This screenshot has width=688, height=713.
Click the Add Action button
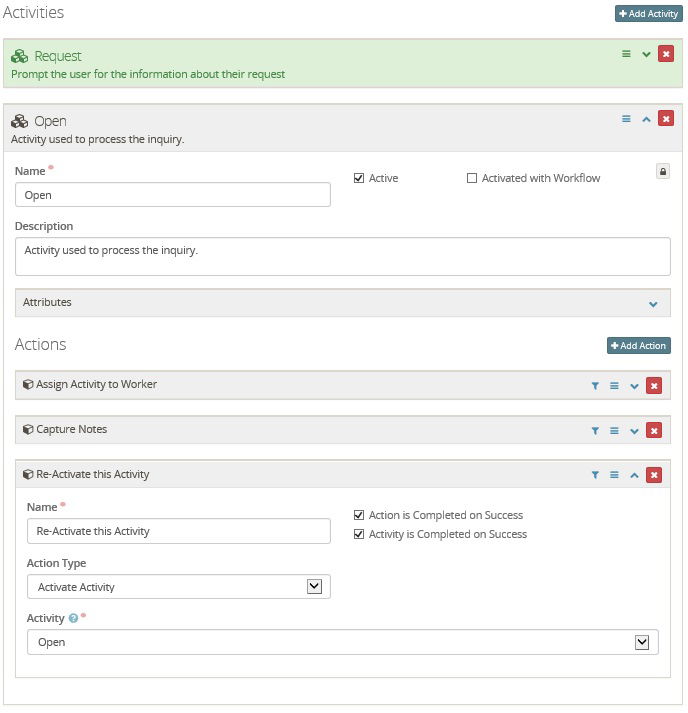pyautogui.click(x=638, y=346)
